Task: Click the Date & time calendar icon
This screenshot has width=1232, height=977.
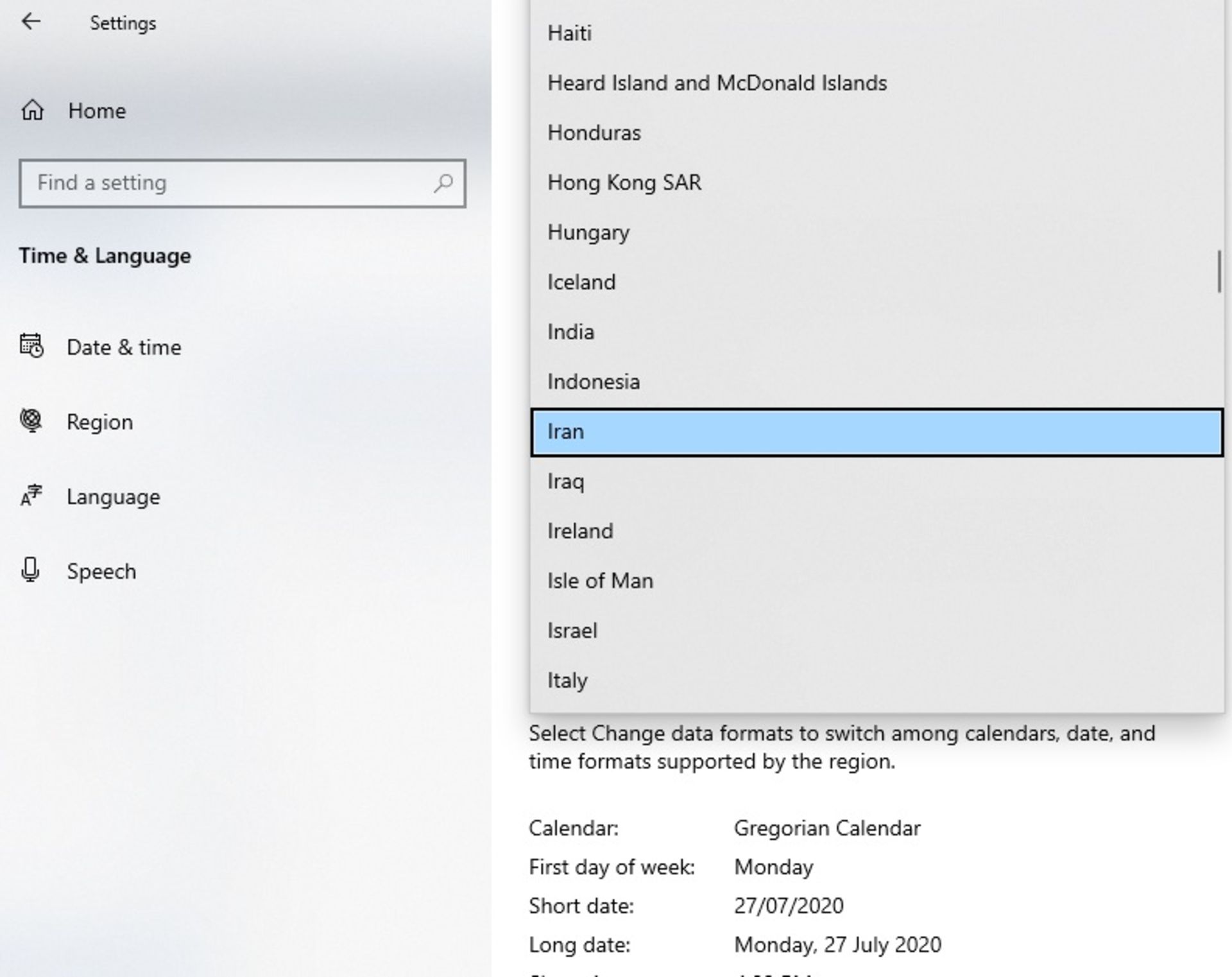Action: (x=31, y=347)
